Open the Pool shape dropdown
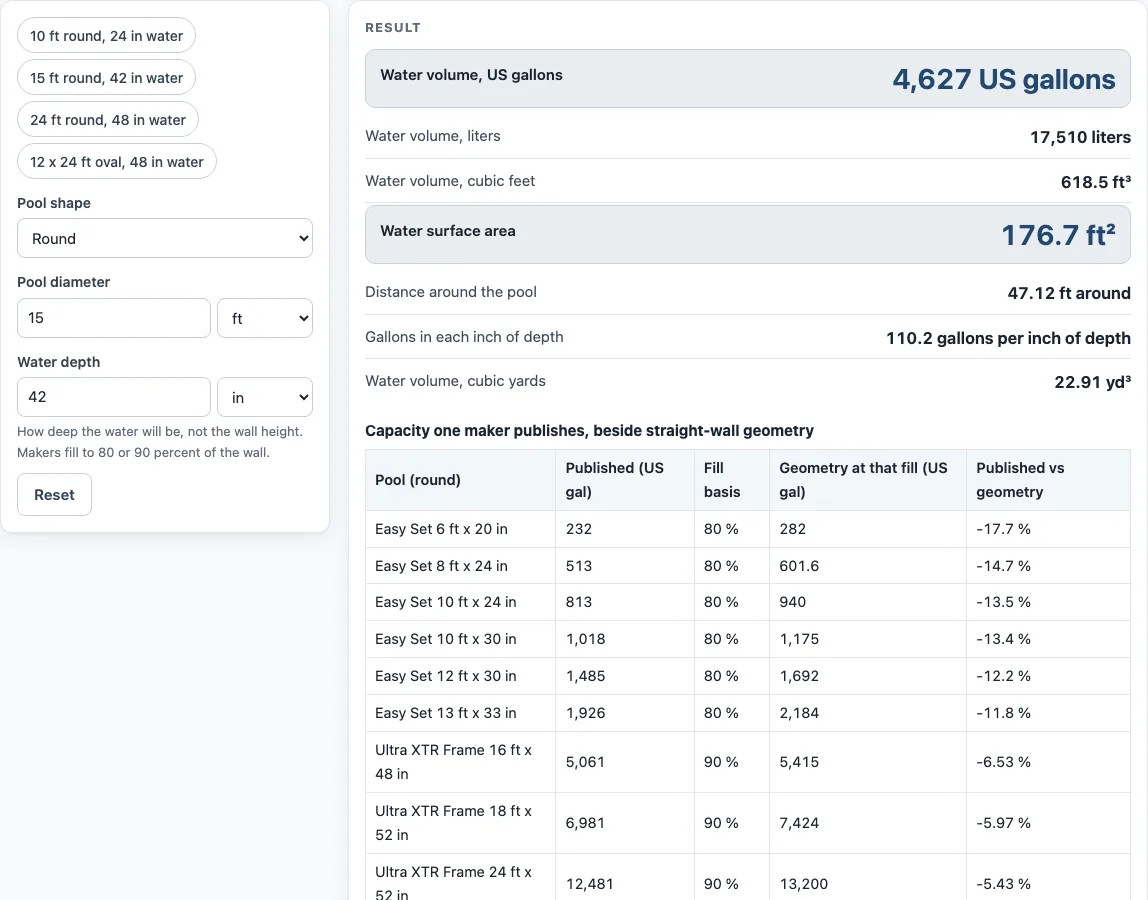 pyautogui.click(x=165, y=238)
